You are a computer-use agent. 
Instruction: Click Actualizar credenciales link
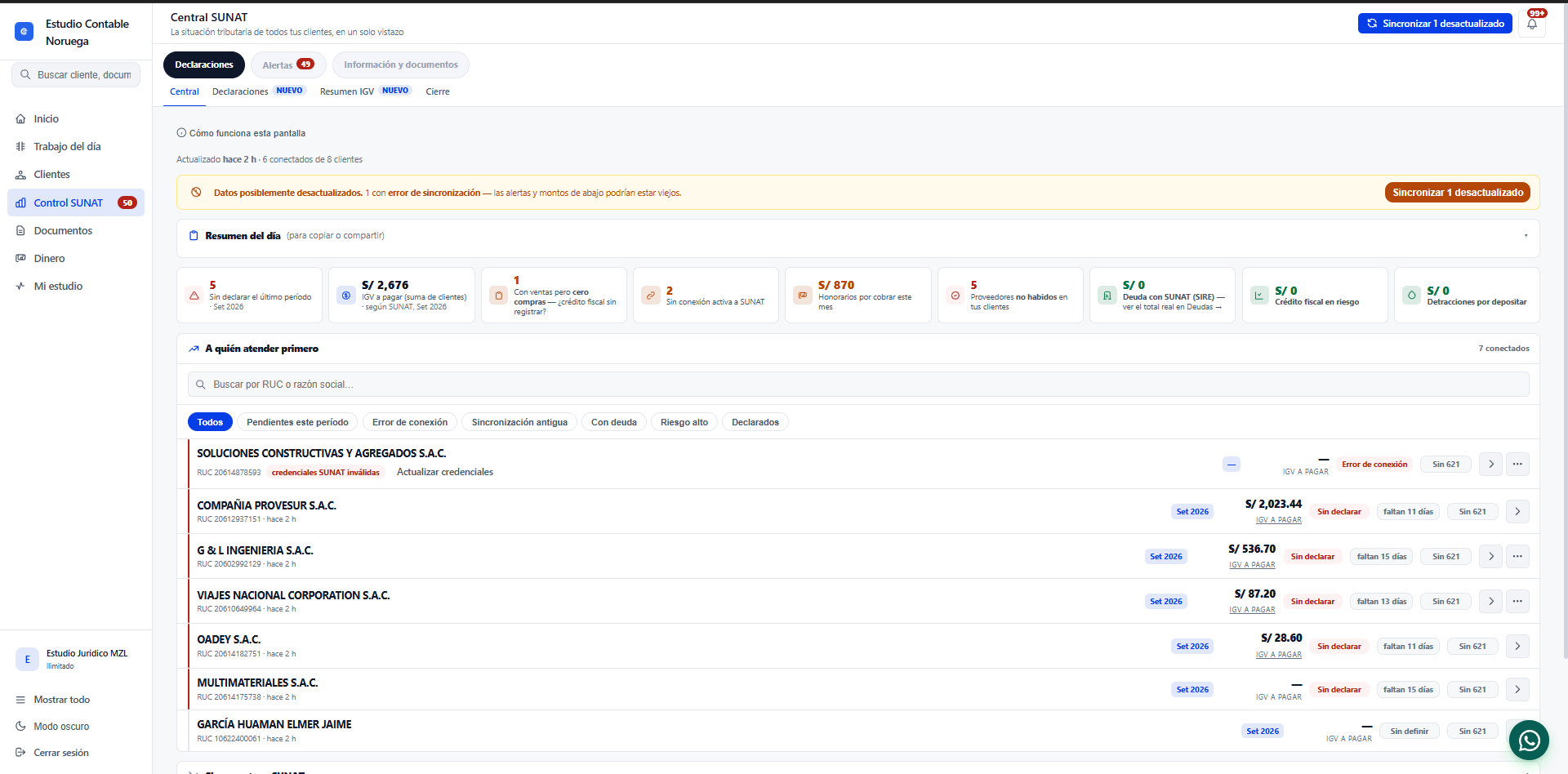(445, 473)
